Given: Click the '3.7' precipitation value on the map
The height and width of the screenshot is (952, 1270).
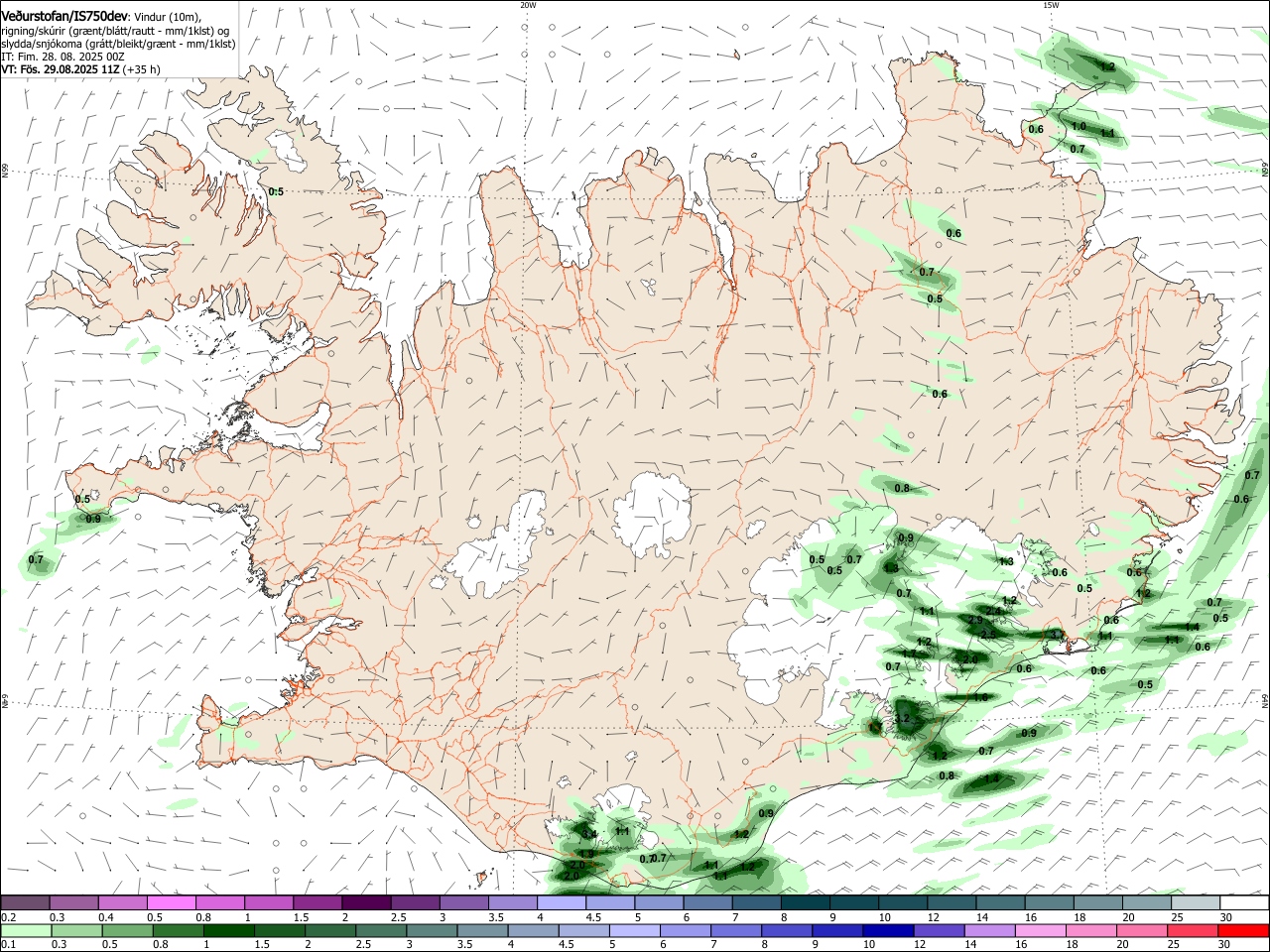Looking at the screenshot, I should (x=1057, y=635).
